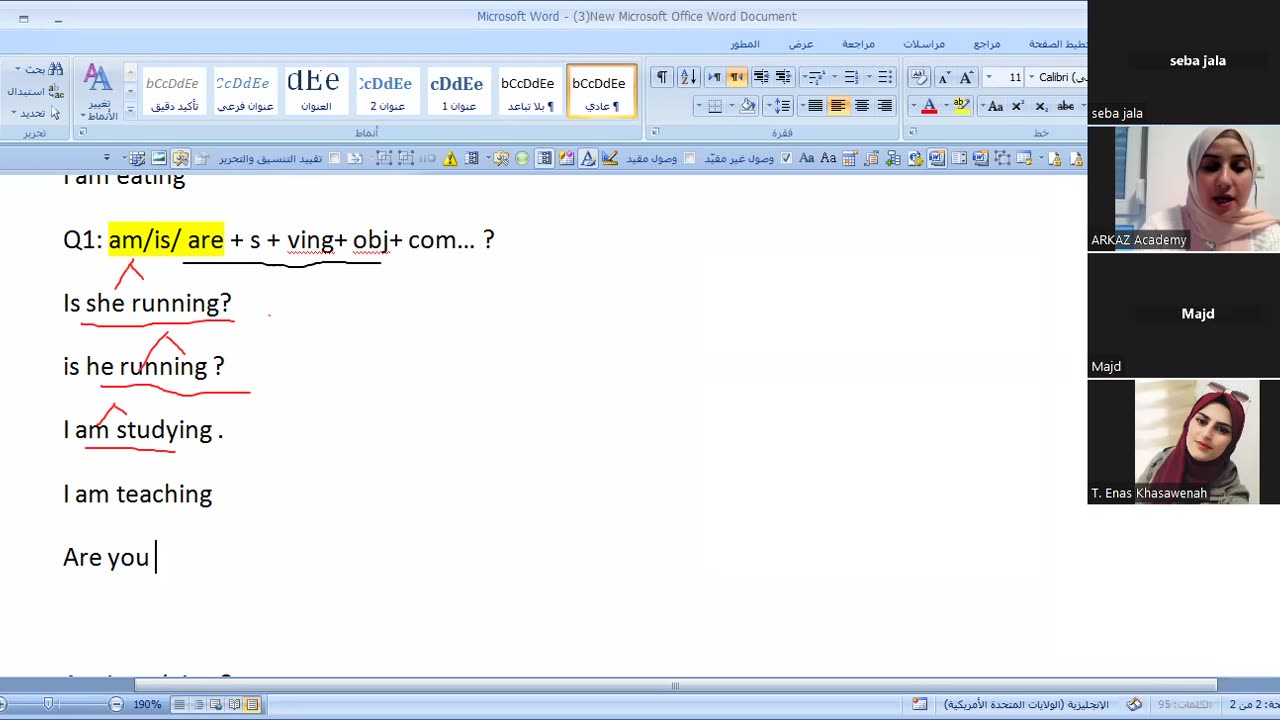This screenshot has width=1280, height=720.
Task: Open the مراجع (References) ribbon tab
Action: [987, 44]
